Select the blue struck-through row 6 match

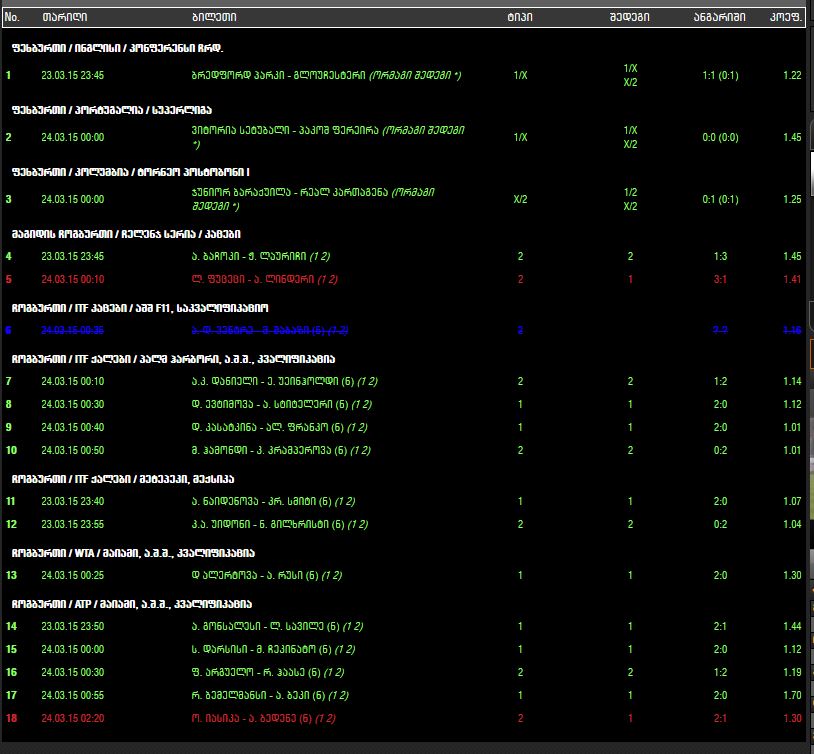(x=270, y=329)
